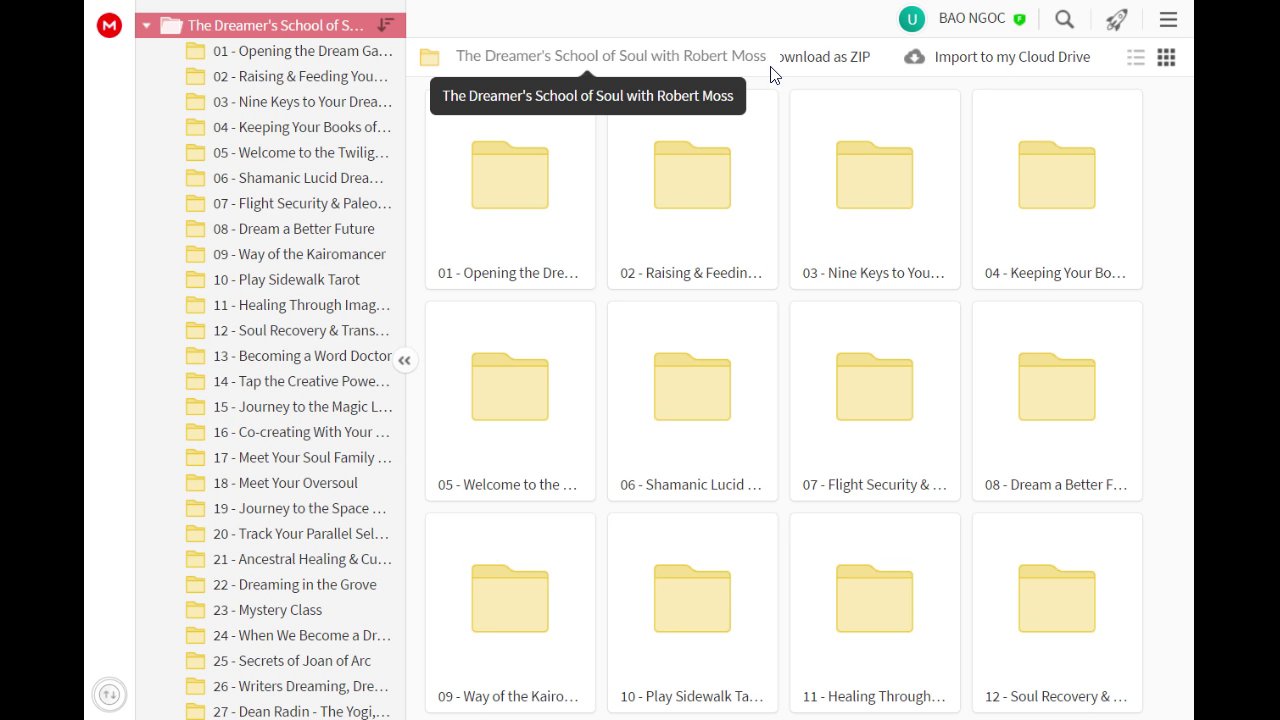Click Import to my Cloud Drive

(997, 57)
